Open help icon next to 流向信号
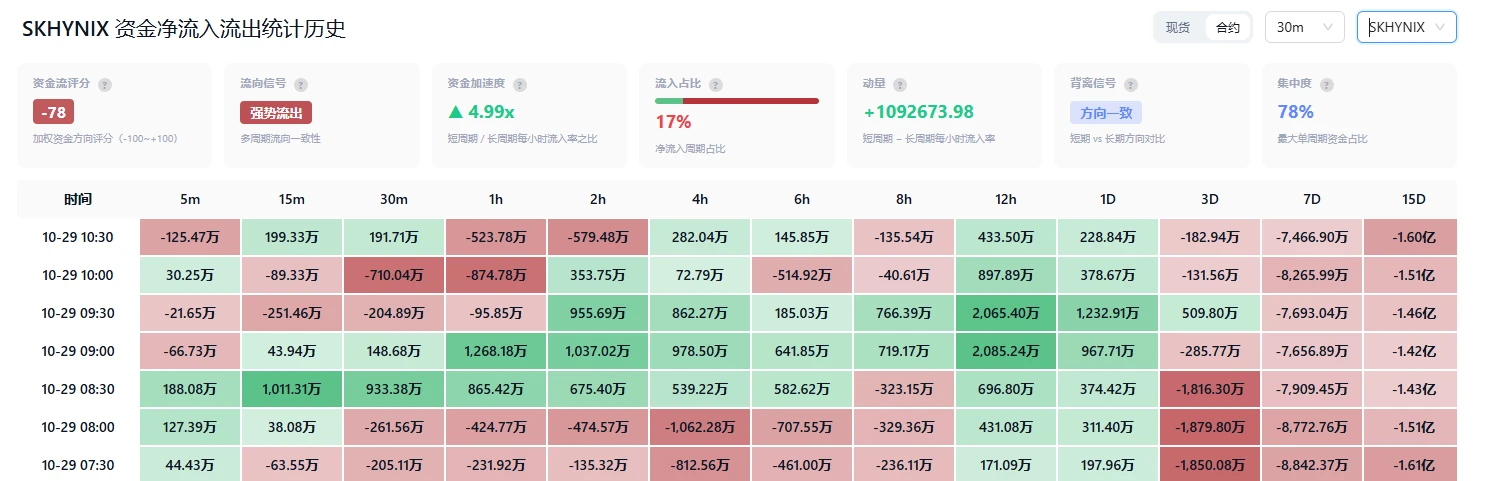The width and height of the screenshot is (1503, 481). (301, 85)
